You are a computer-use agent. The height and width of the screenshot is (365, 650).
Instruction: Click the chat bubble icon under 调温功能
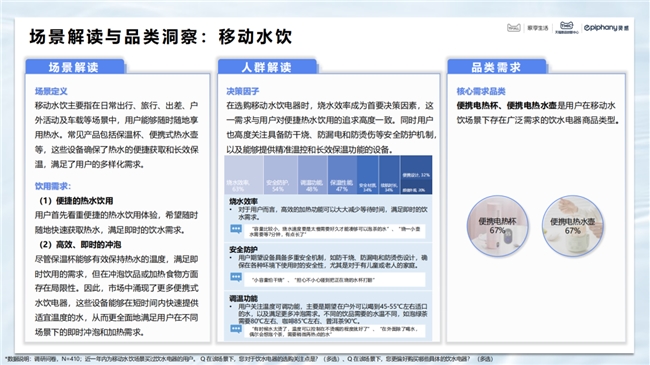coord(236,329)
